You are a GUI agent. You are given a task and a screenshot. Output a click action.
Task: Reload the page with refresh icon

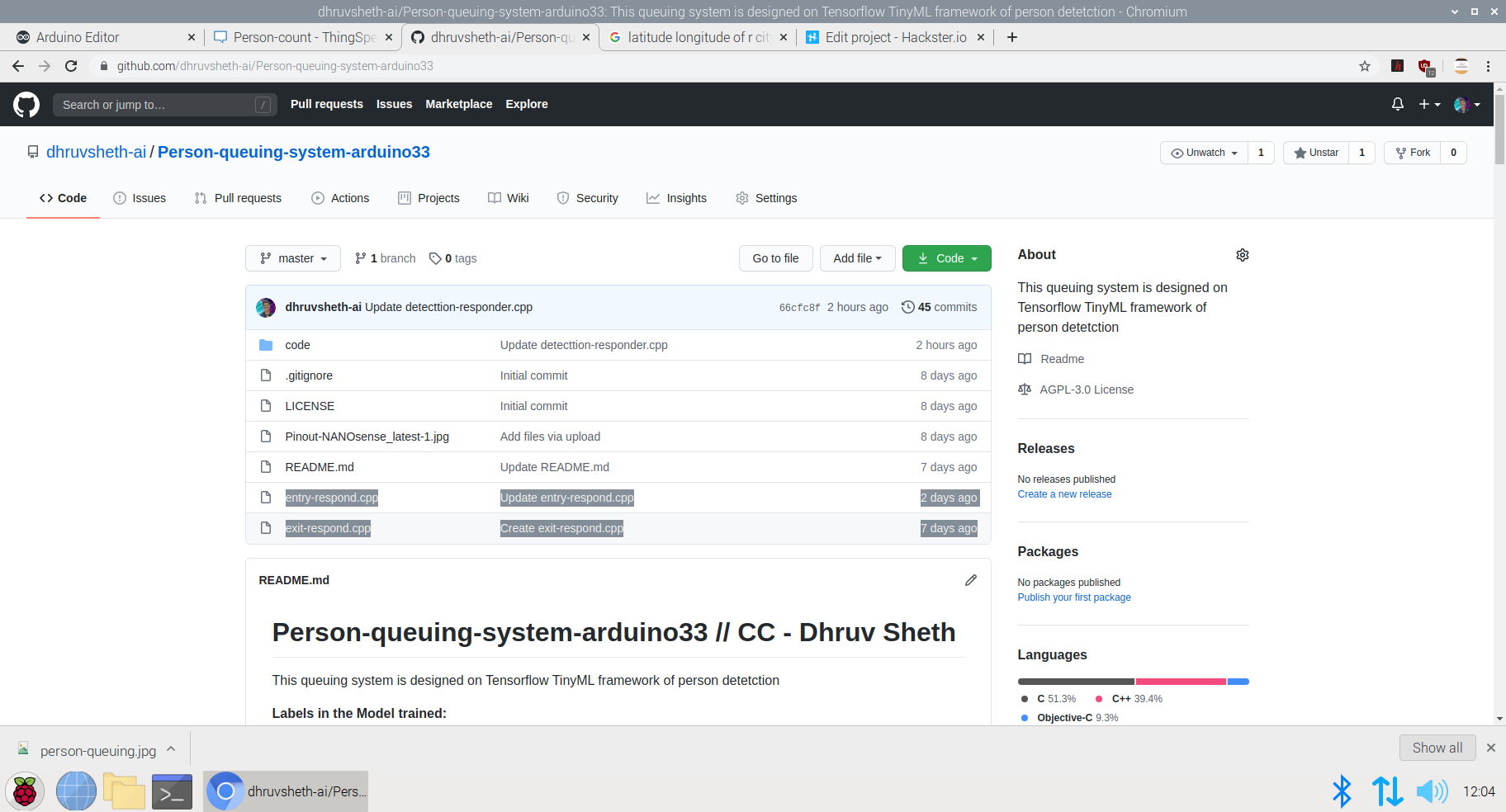point(71,66)
